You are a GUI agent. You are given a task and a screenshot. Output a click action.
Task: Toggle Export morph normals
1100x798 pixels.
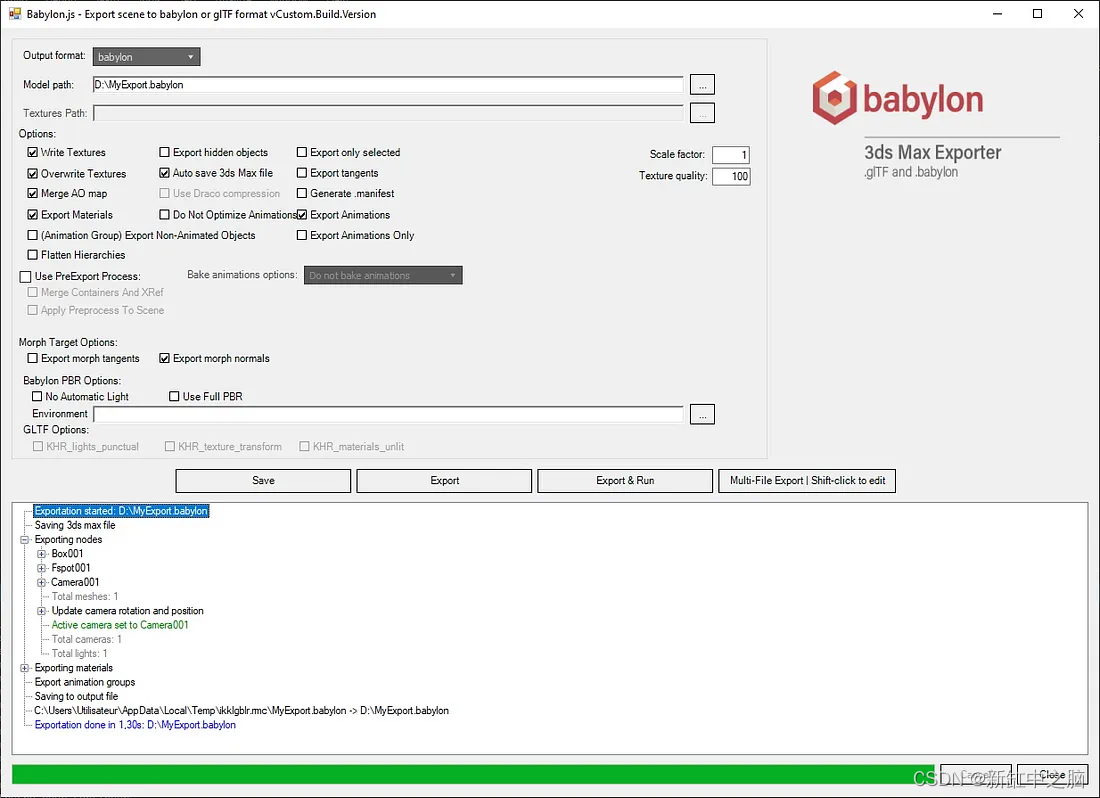coord(164,358)
